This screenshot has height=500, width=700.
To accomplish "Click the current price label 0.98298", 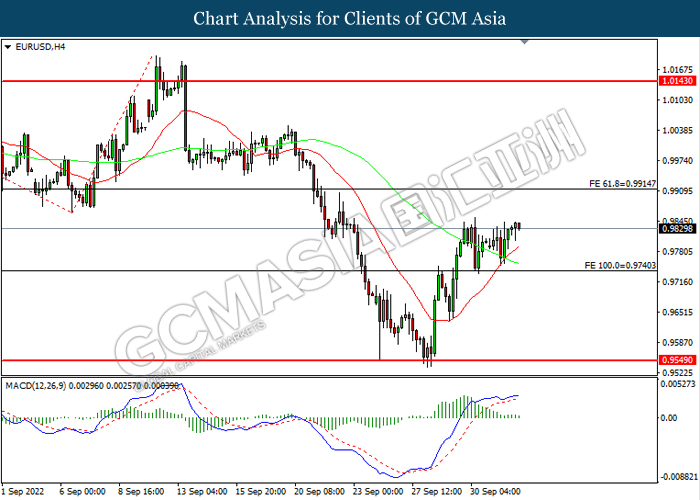I will (677, 229).
